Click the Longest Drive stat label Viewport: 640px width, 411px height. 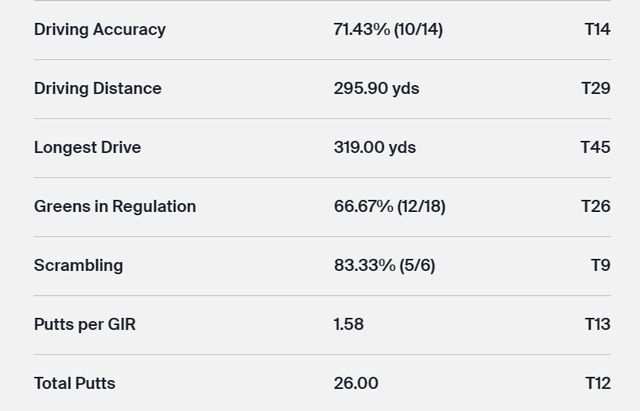(87, 147)
